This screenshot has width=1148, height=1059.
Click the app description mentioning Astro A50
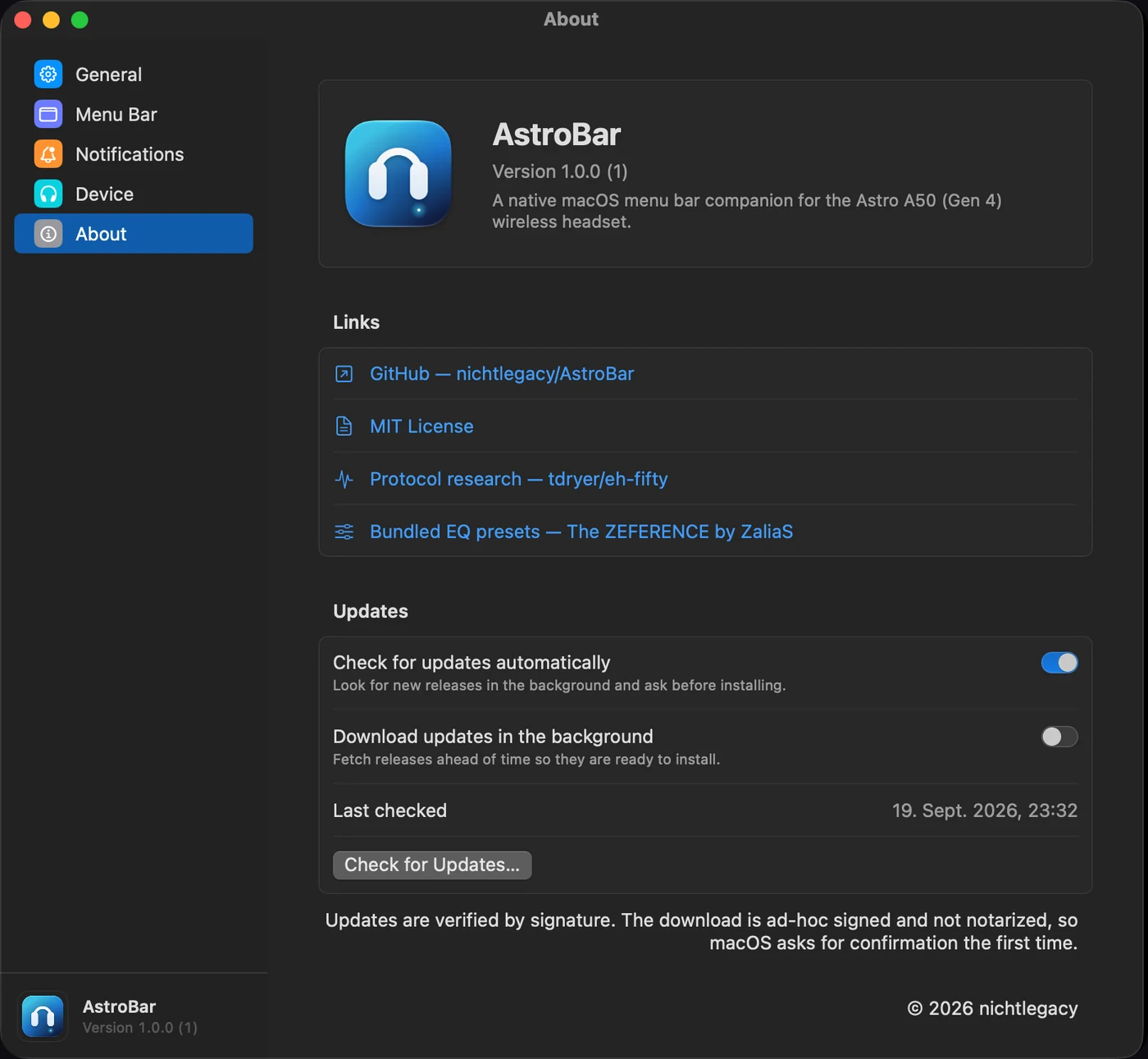coord(747,211)
